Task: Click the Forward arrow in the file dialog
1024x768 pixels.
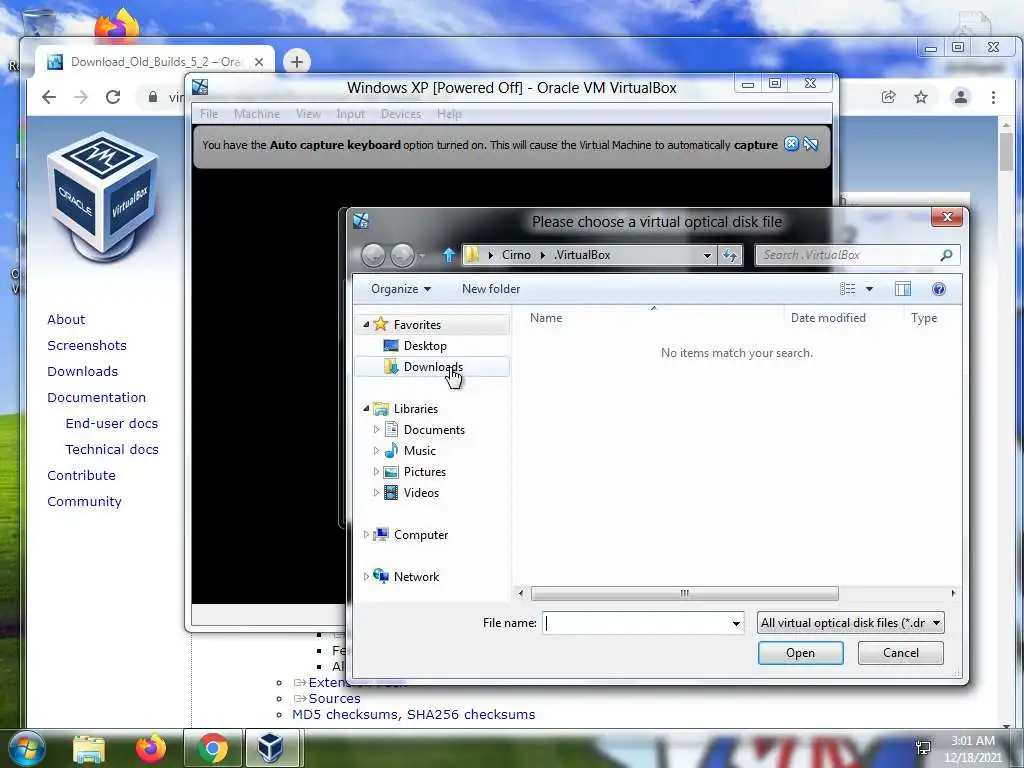Action: pyautogui.click(x=402, y=255)
